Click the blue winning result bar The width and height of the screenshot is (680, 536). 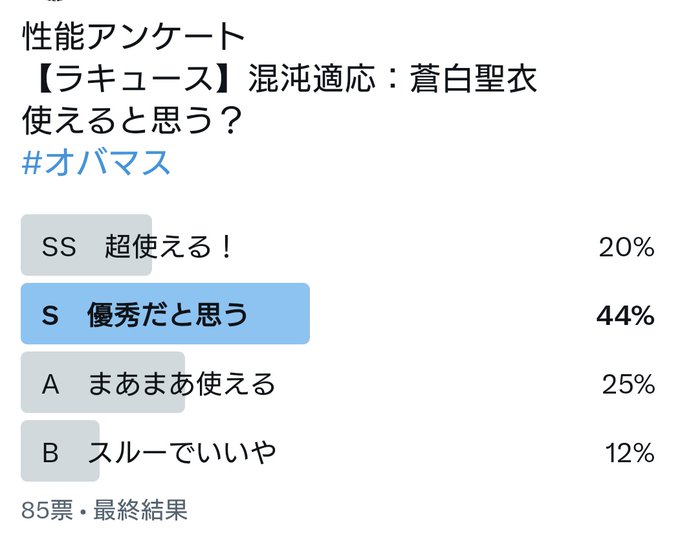165,314
